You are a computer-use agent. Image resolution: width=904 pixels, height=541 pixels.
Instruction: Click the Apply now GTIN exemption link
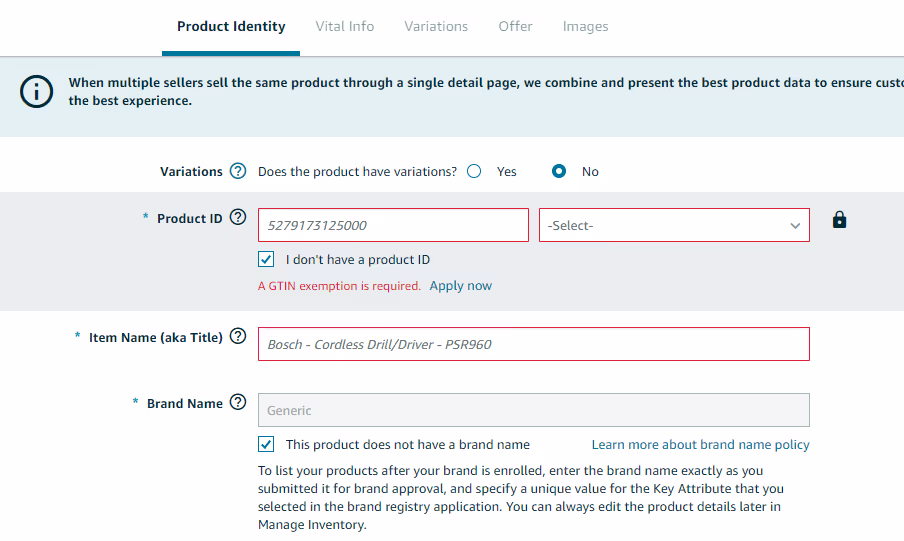tap(461, 286)
